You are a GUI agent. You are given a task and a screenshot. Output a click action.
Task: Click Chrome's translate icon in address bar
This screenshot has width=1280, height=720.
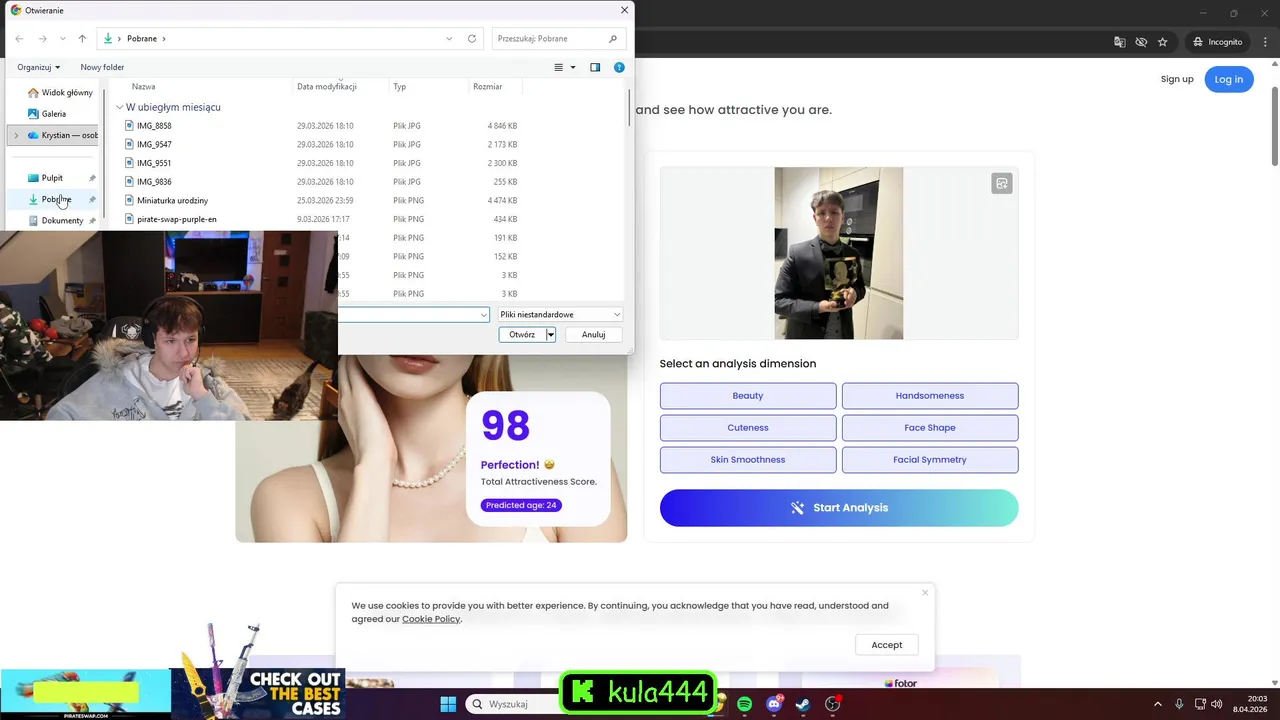pos(1120,42)
